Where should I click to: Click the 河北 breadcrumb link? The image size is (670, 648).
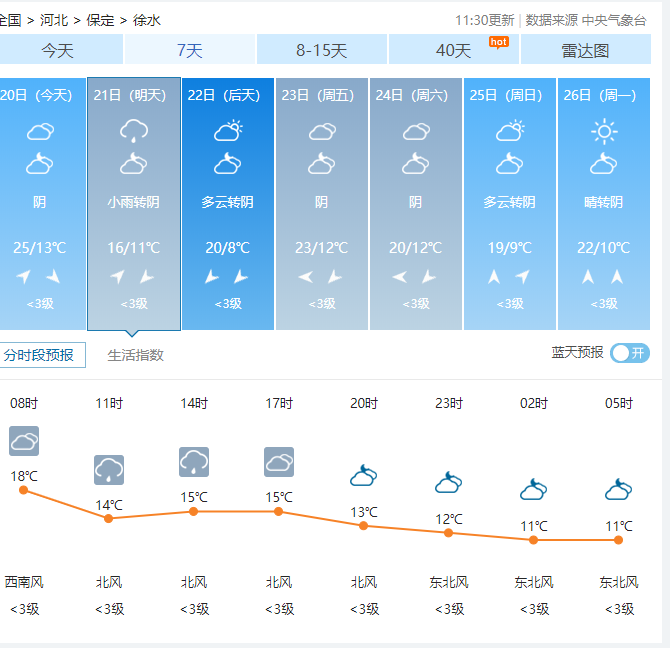click(x=55, y=20)
